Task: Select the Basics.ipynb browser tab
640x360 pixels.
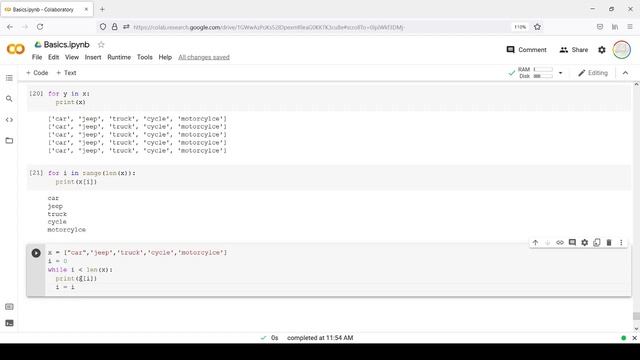Action: click(47, 9)
